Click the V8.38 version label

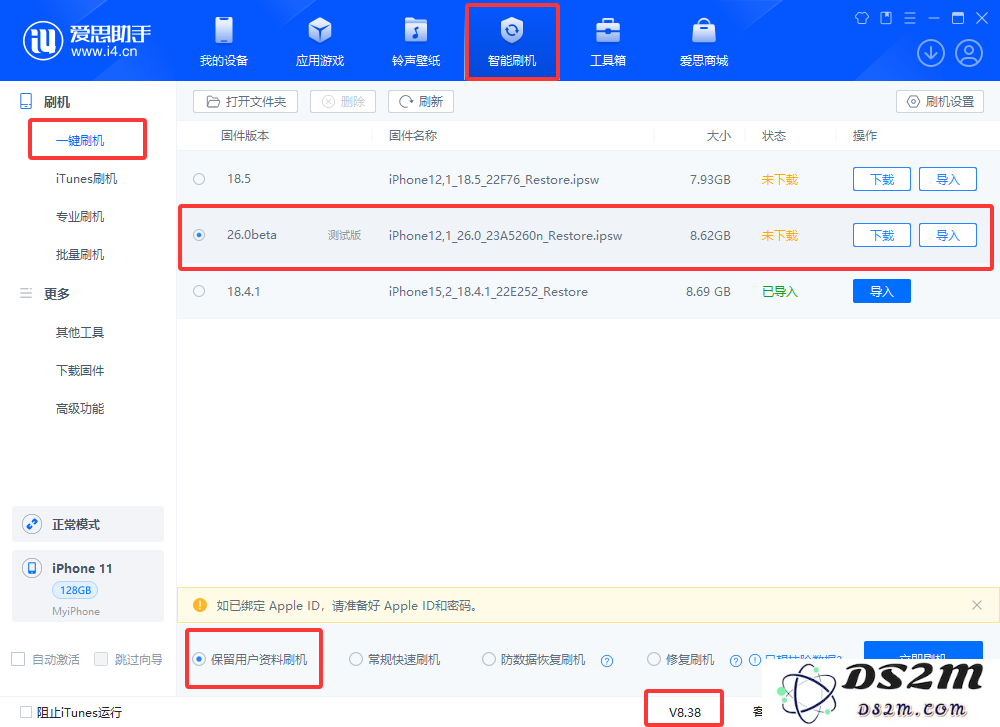coord(684,712)
